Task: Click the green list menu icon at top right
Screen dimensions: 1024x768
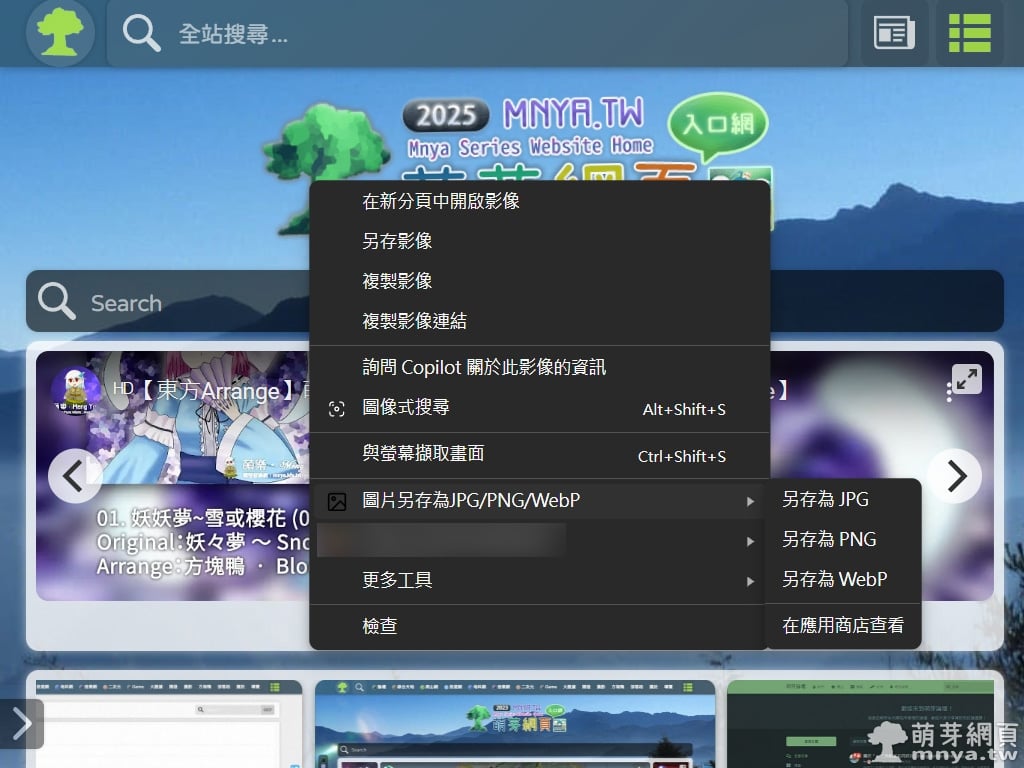Action: (969, 31)
